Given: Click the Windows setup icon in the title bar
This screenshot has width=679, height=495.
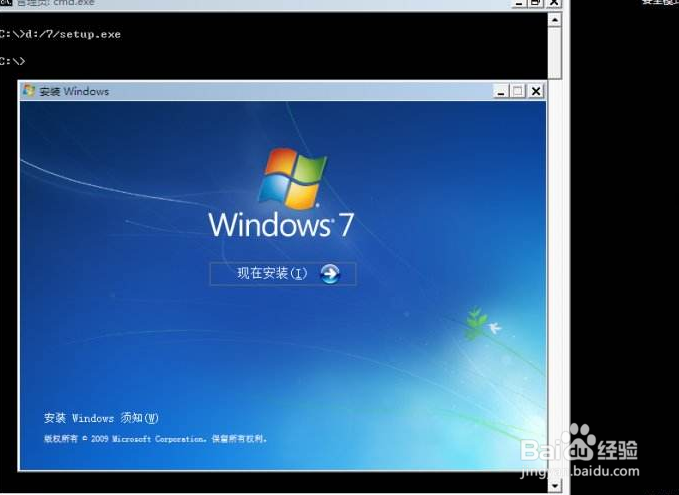Looking at the screenshot, I should 29,91.
